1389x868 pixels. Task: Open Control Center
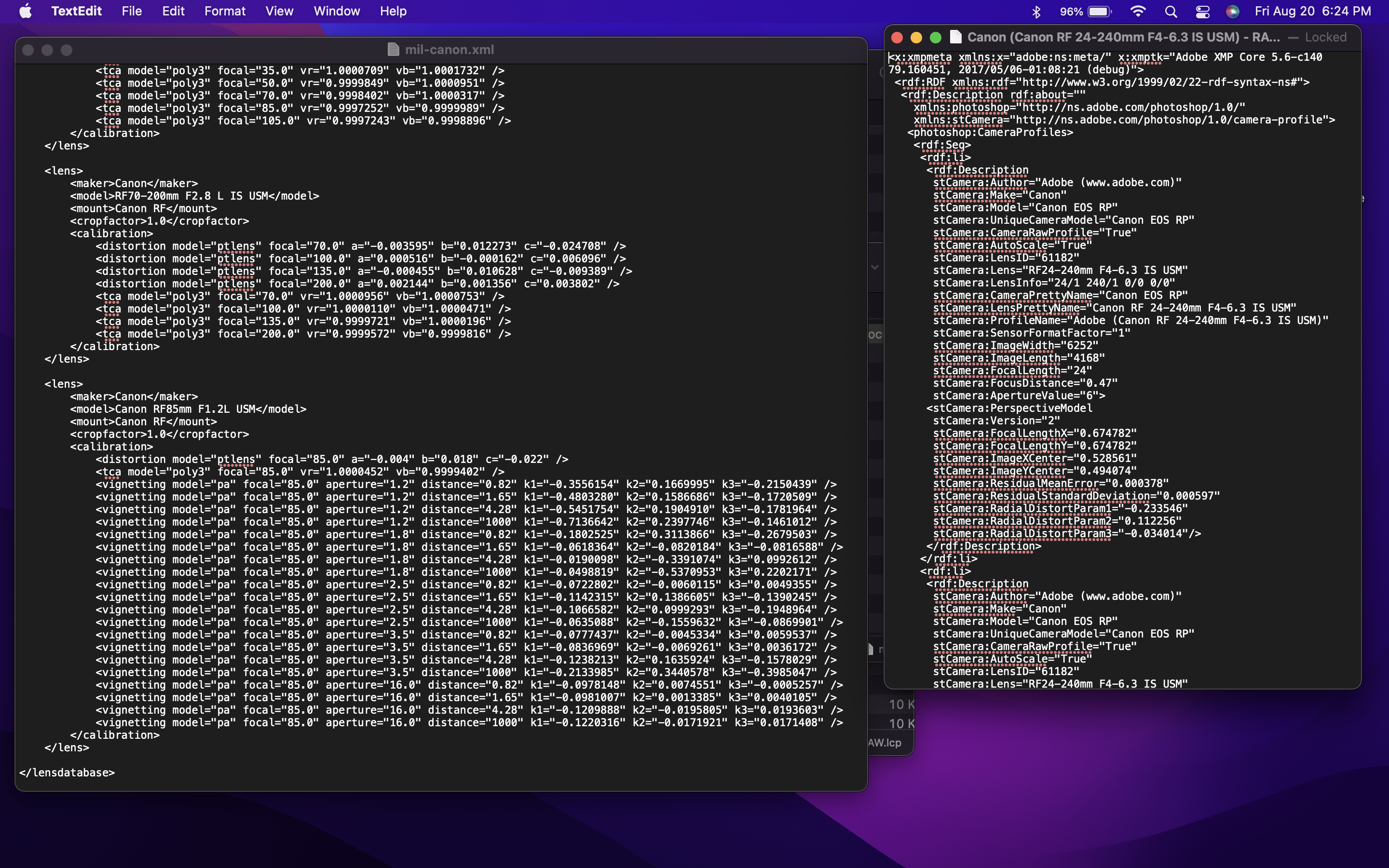pyautogui.click(x=1202, y=12)
